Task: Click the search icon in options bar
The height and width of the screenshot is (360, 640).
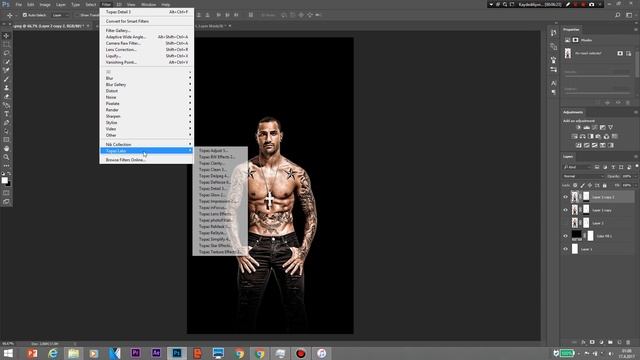Action: point(618,15)
